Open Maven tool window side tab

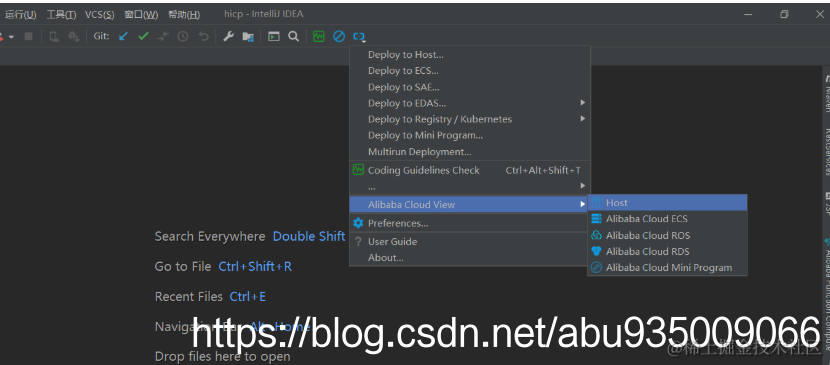pyautogui.click(x=826, y=93)
